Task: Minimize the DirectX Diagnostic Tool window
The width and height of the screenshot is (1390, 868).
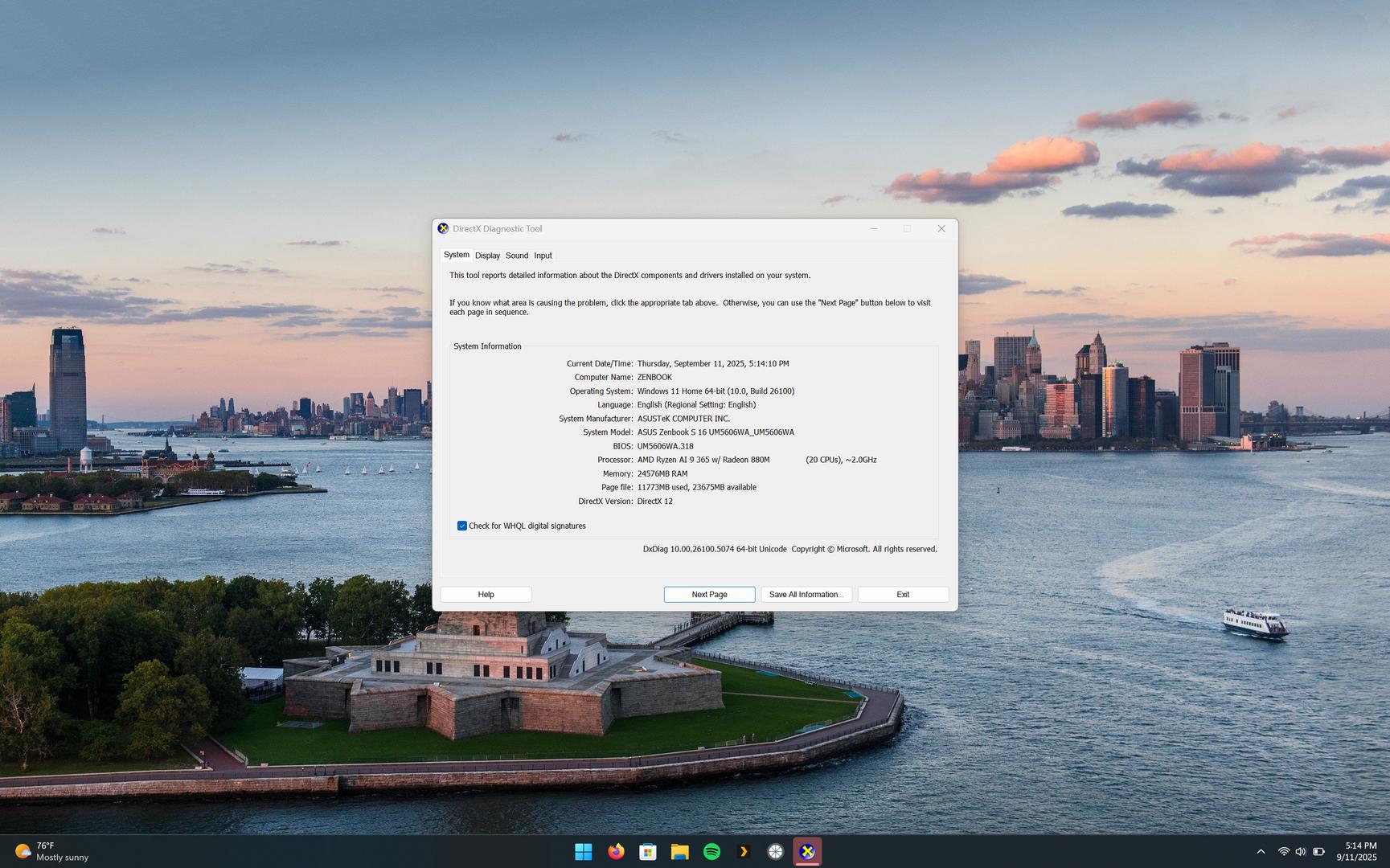Action: tap(874, 229)
